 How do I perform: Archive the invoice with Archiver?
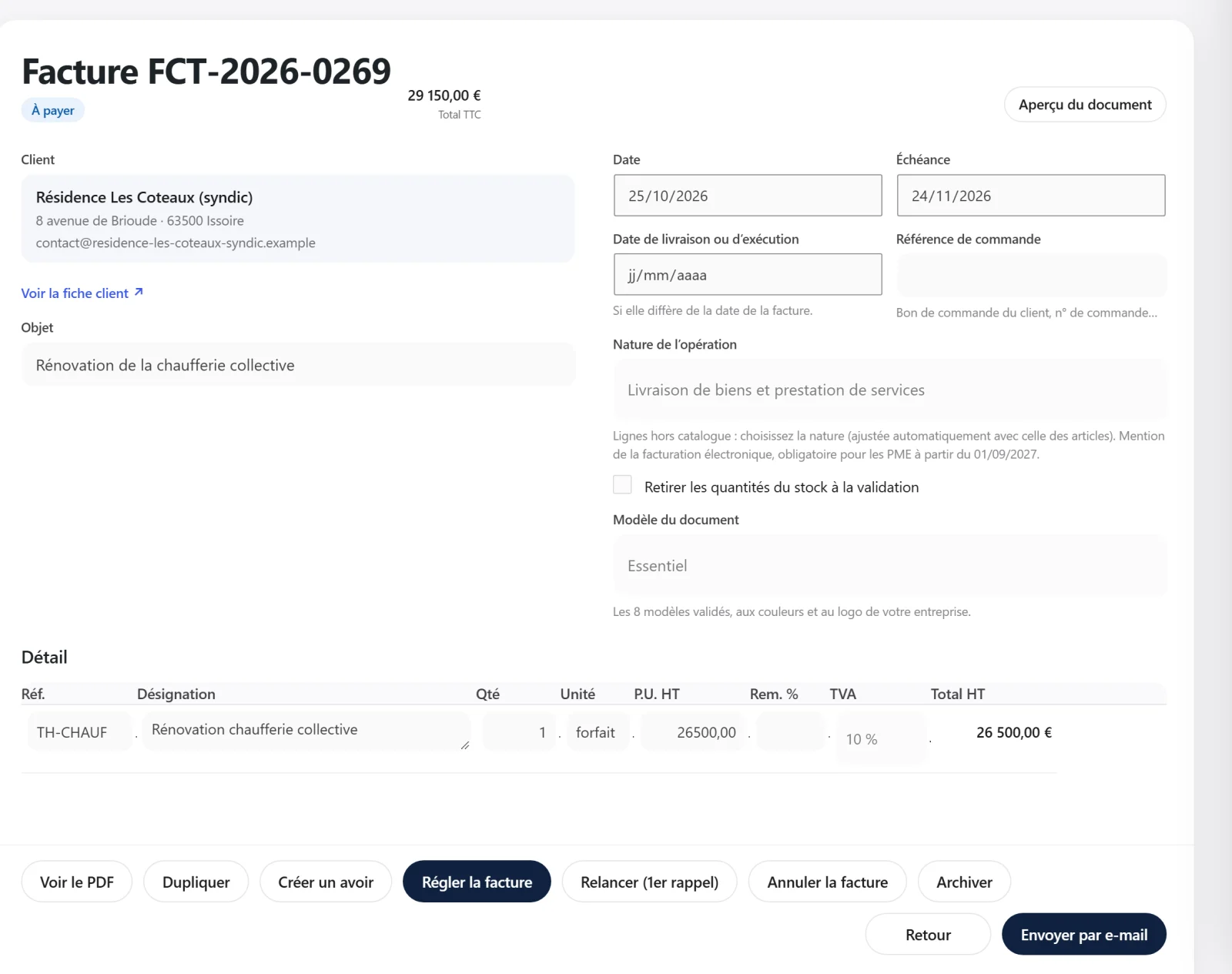[x=964, y=882]
